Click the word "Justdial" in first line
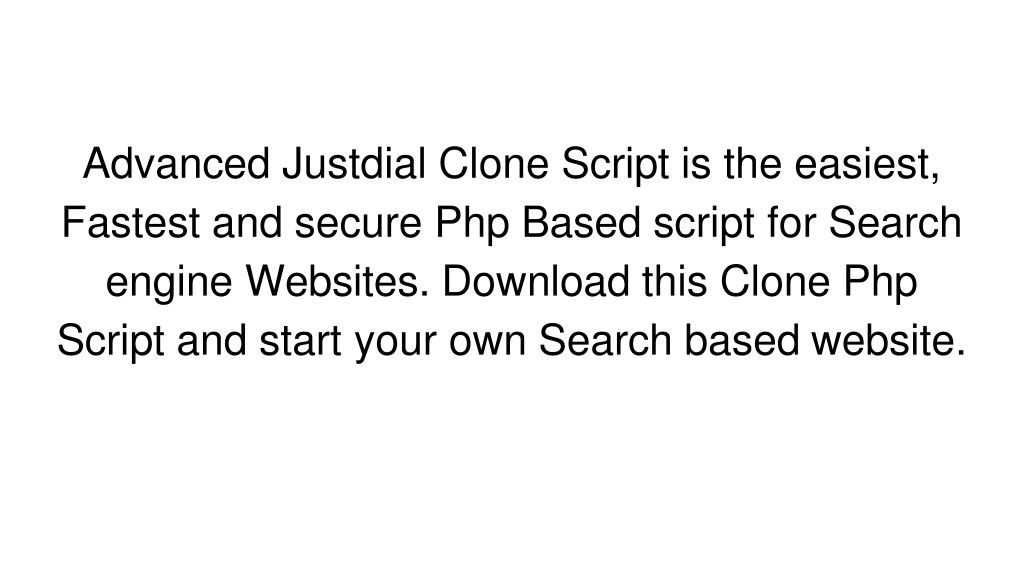Screen dimensions: 1024x576 click(354, 163)
